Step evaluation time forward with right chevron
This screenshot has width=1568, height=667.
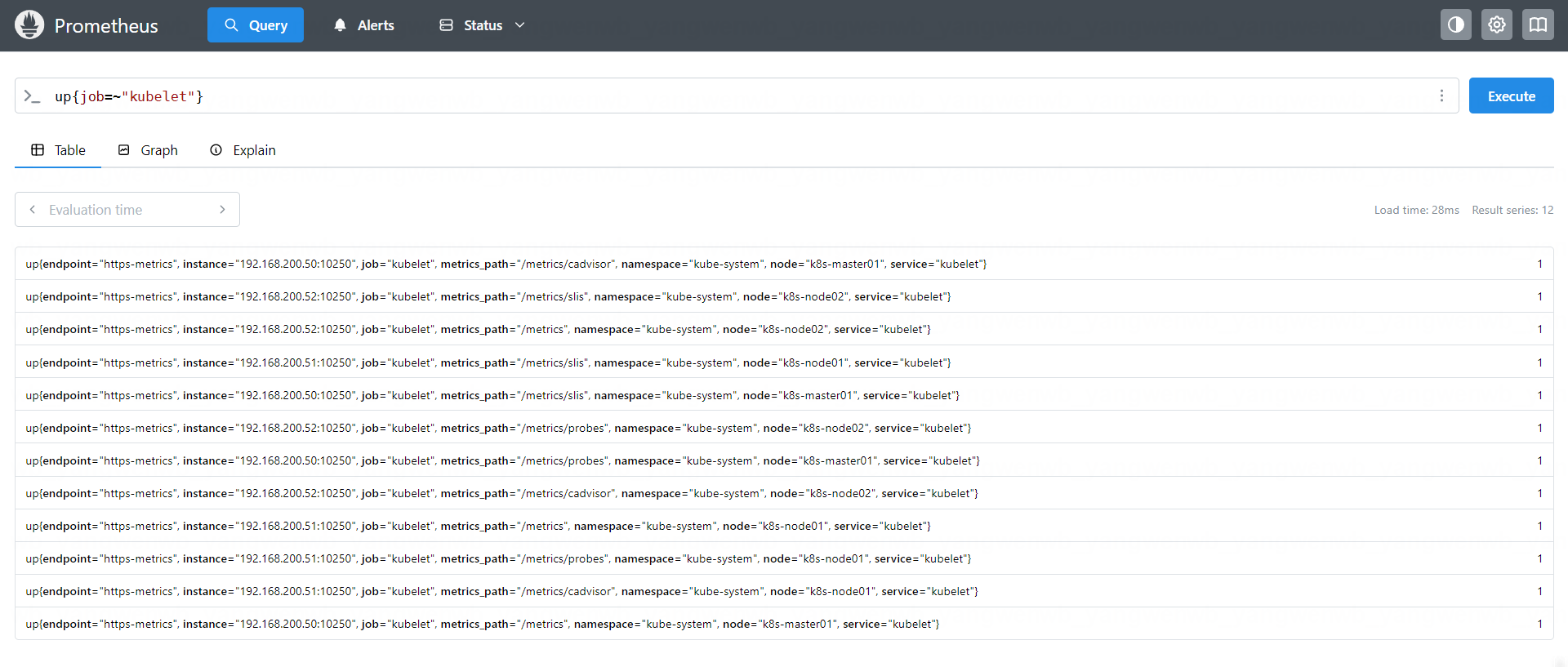222,210
